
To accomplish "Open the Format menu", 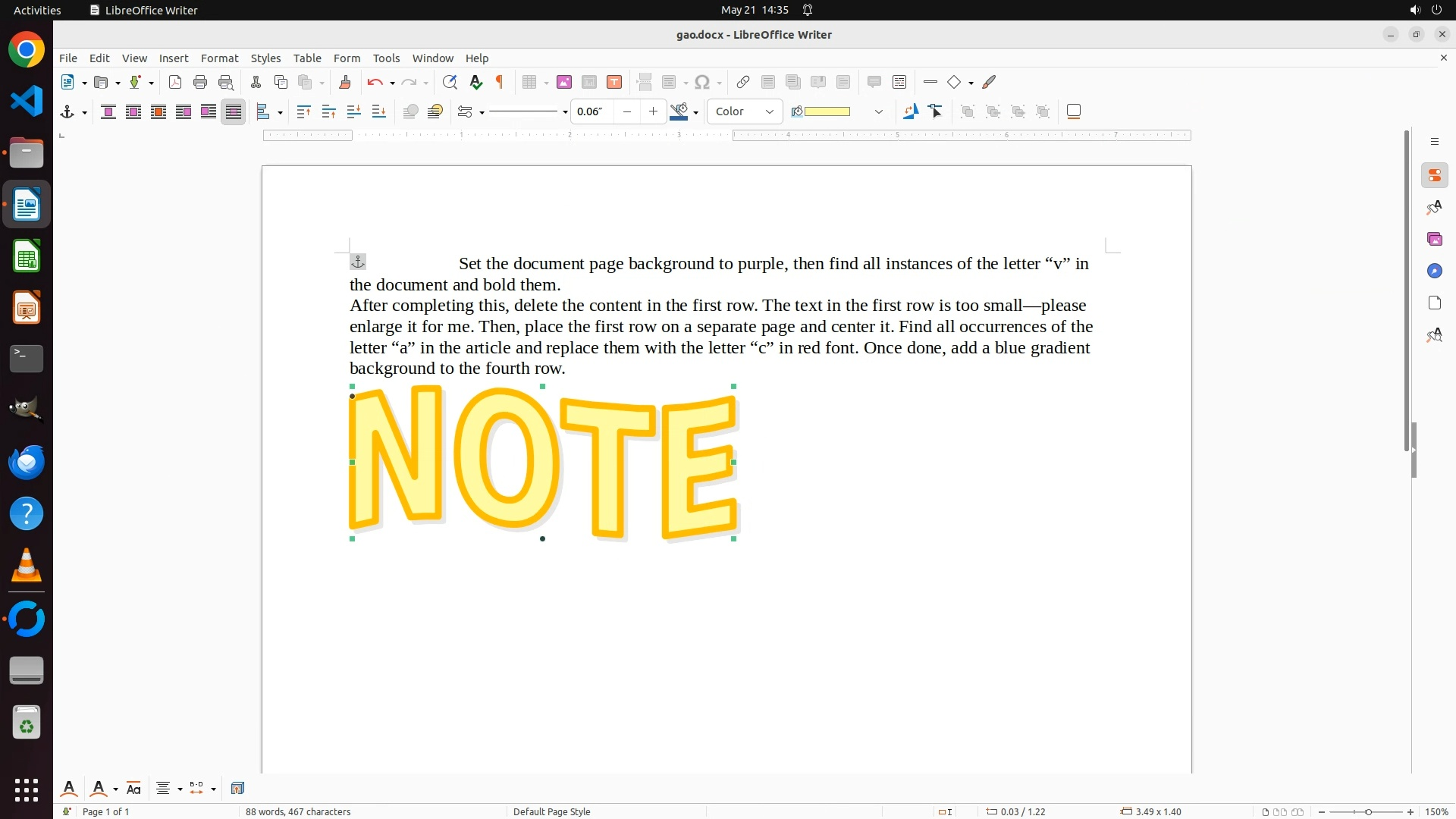I will coord(219,58).
